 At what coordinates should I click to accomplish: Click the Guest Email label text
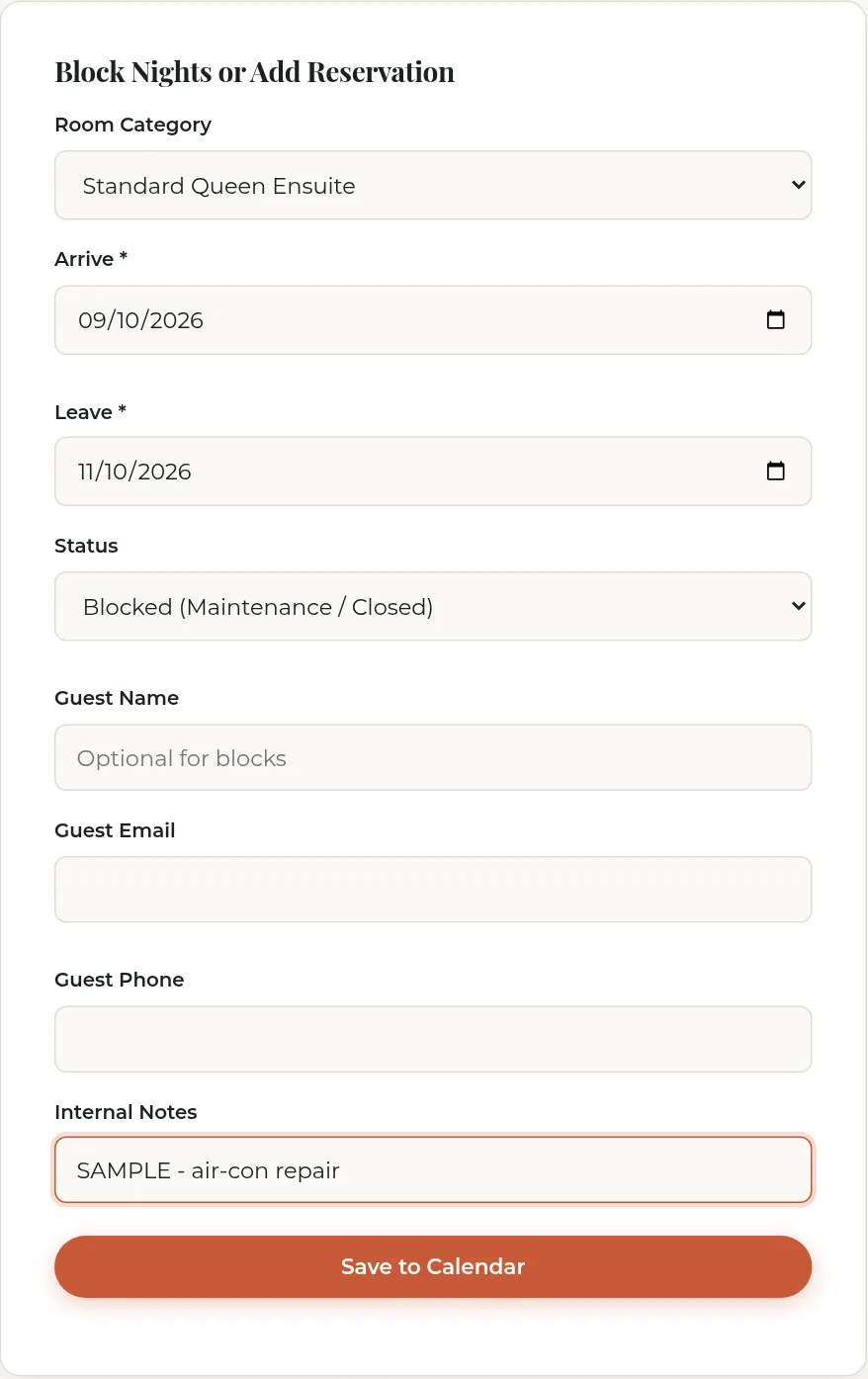(115, 830)
